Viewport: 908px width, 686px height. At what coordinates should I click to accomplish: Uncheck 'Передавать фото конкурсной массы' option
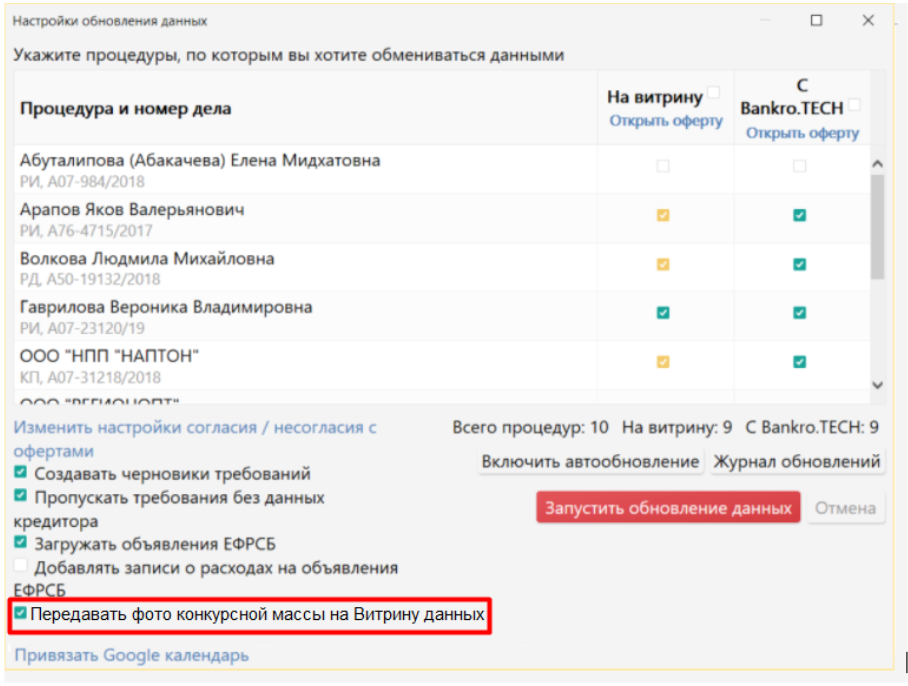pyautogui.click(x=21, y=614)
